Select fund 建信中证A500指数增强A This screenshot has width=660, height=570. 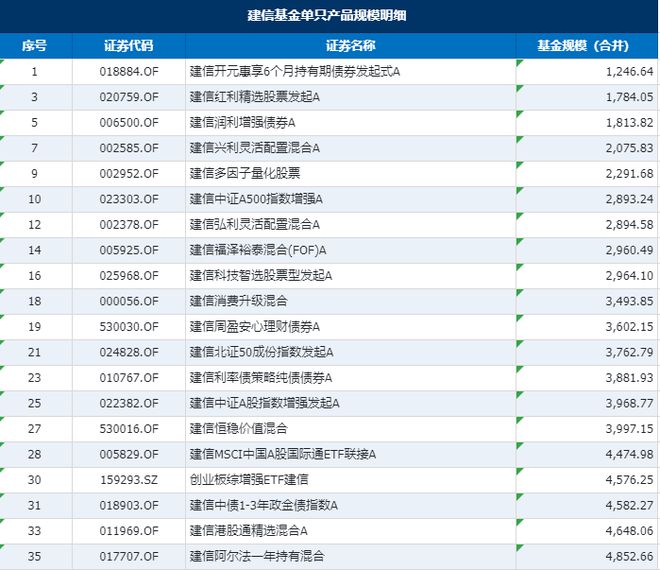[256, 199]
